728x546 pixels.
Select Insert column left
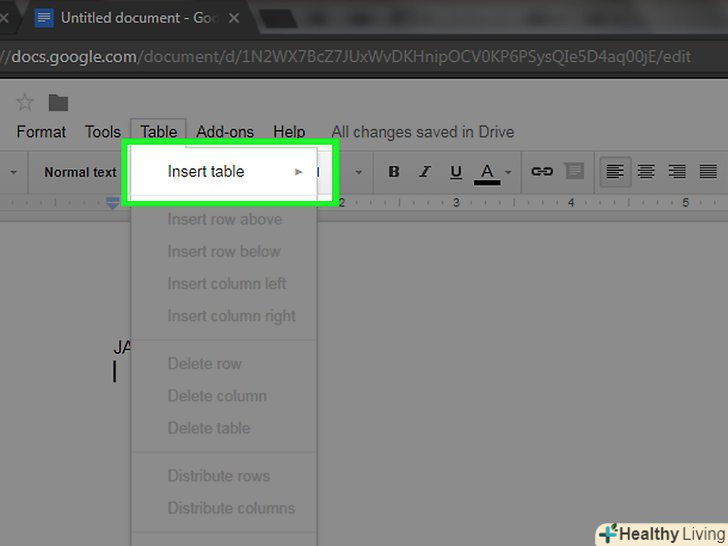[x=224, y=283]
